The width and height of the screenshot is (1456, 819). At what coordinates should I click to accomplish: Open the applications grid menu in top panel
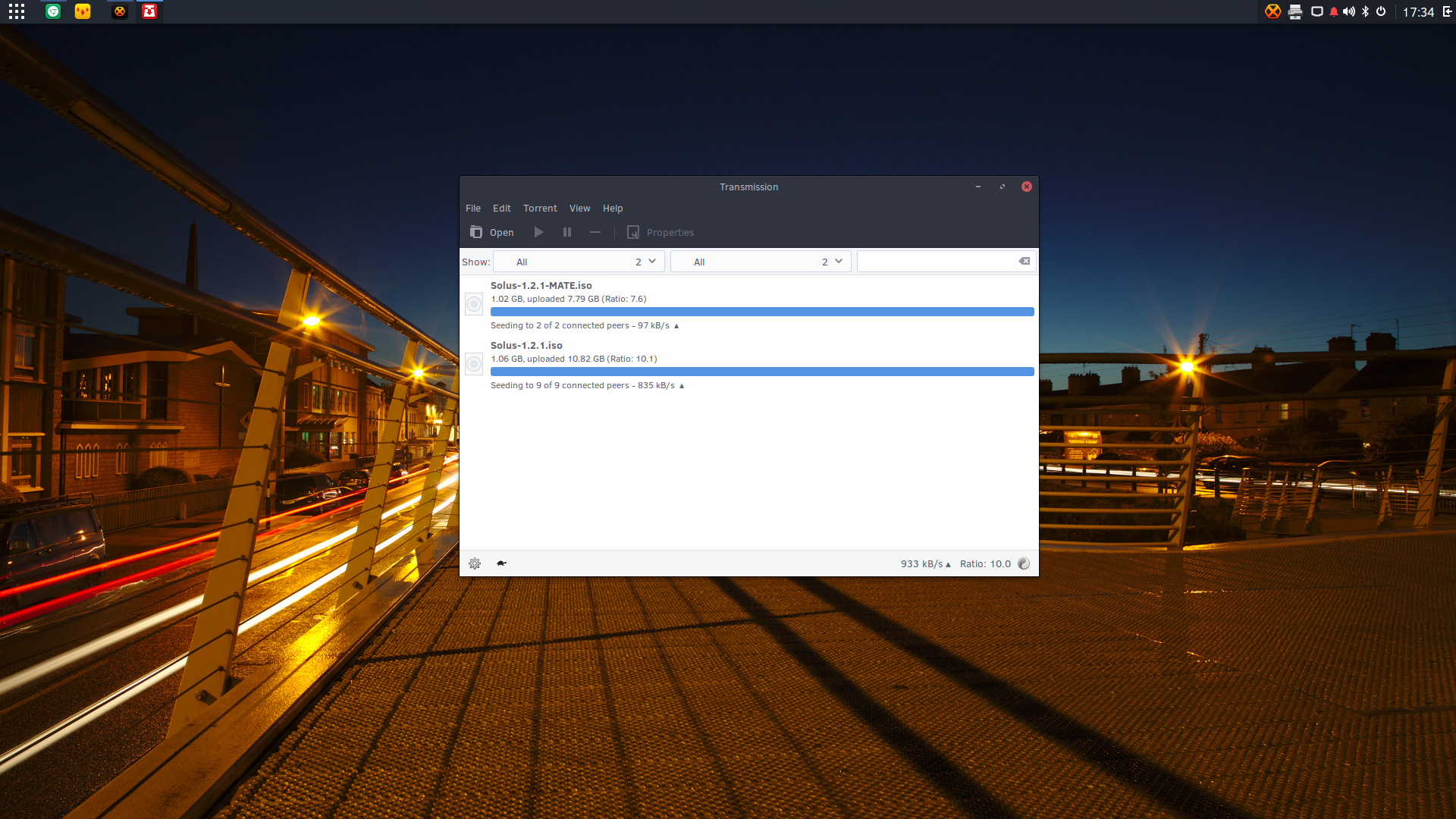(17, 11)
